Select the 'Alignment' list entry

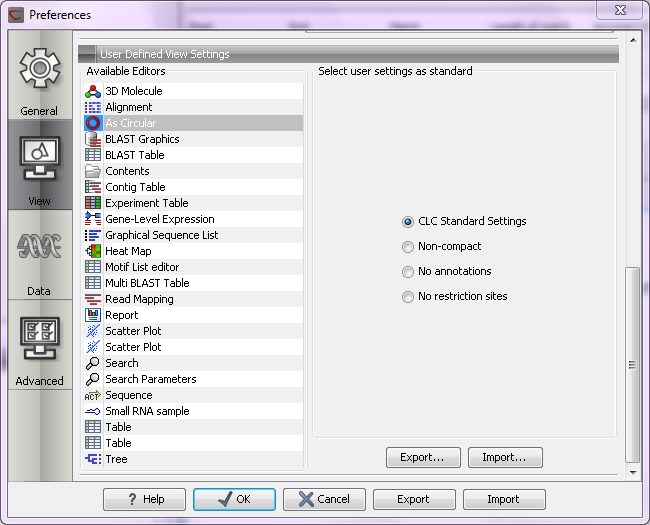pos(194,107)
